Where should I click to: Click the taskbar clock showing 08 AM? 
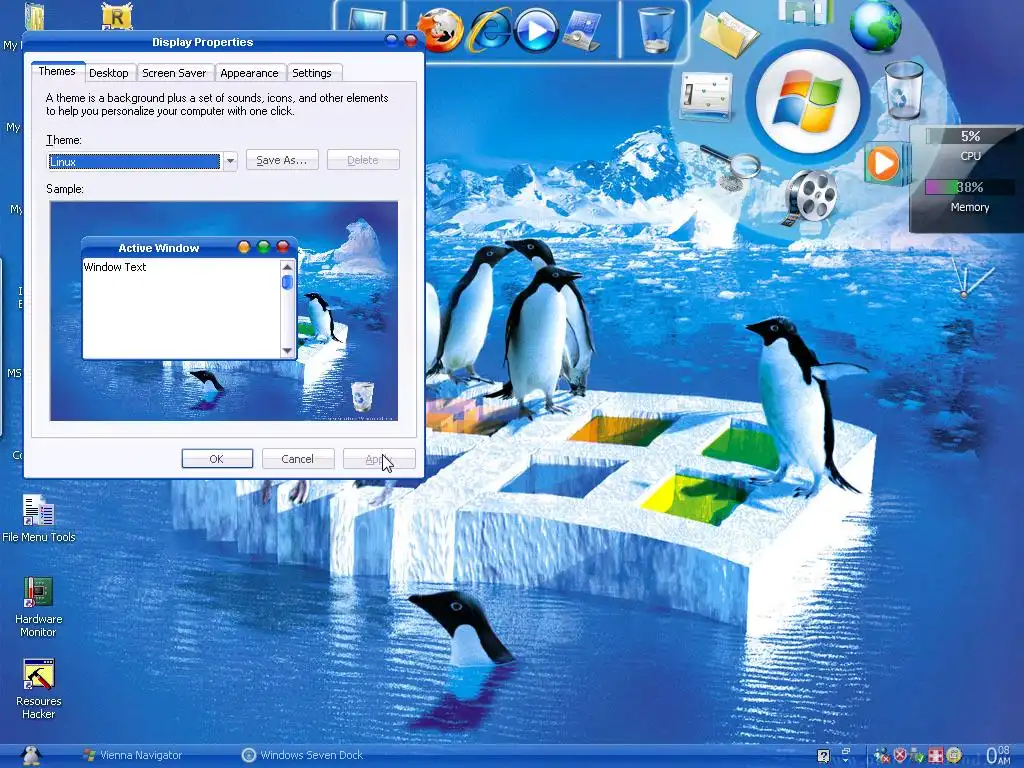click(998, 755)
